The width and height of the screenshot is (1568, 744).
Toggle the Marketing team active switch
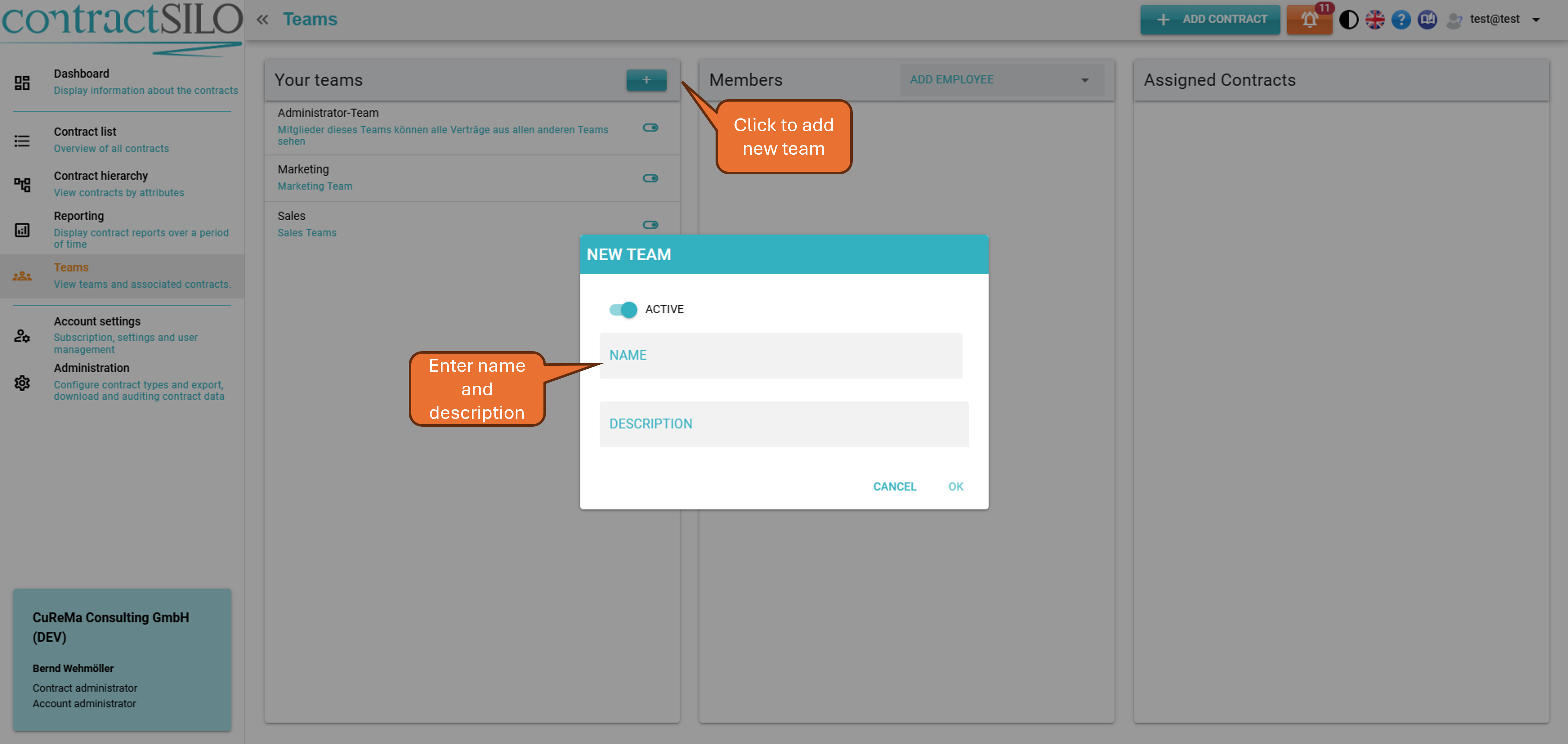point(650,178)
